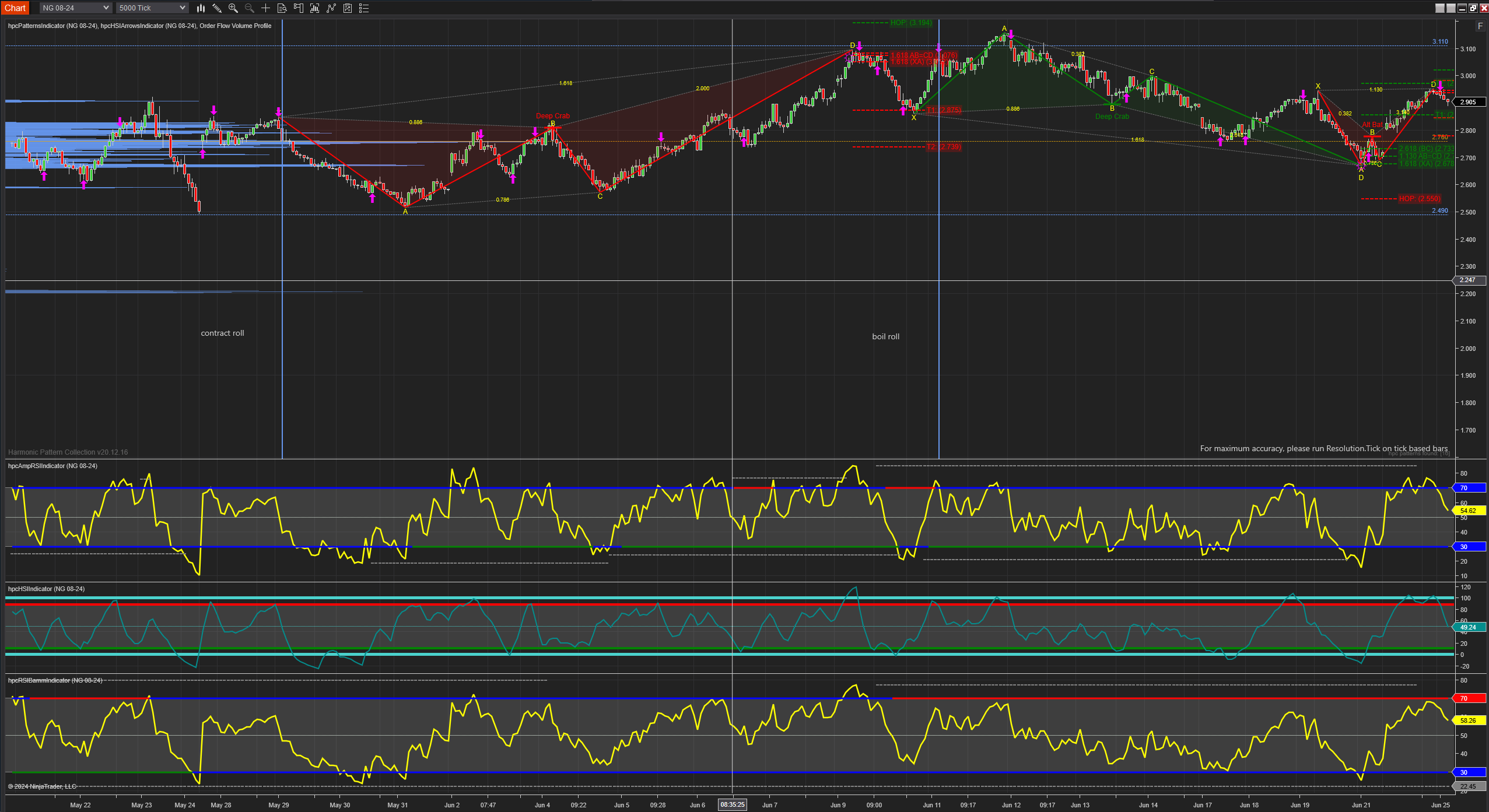
Task: Open the Indicators icon
Action: [x=315, y=8]
